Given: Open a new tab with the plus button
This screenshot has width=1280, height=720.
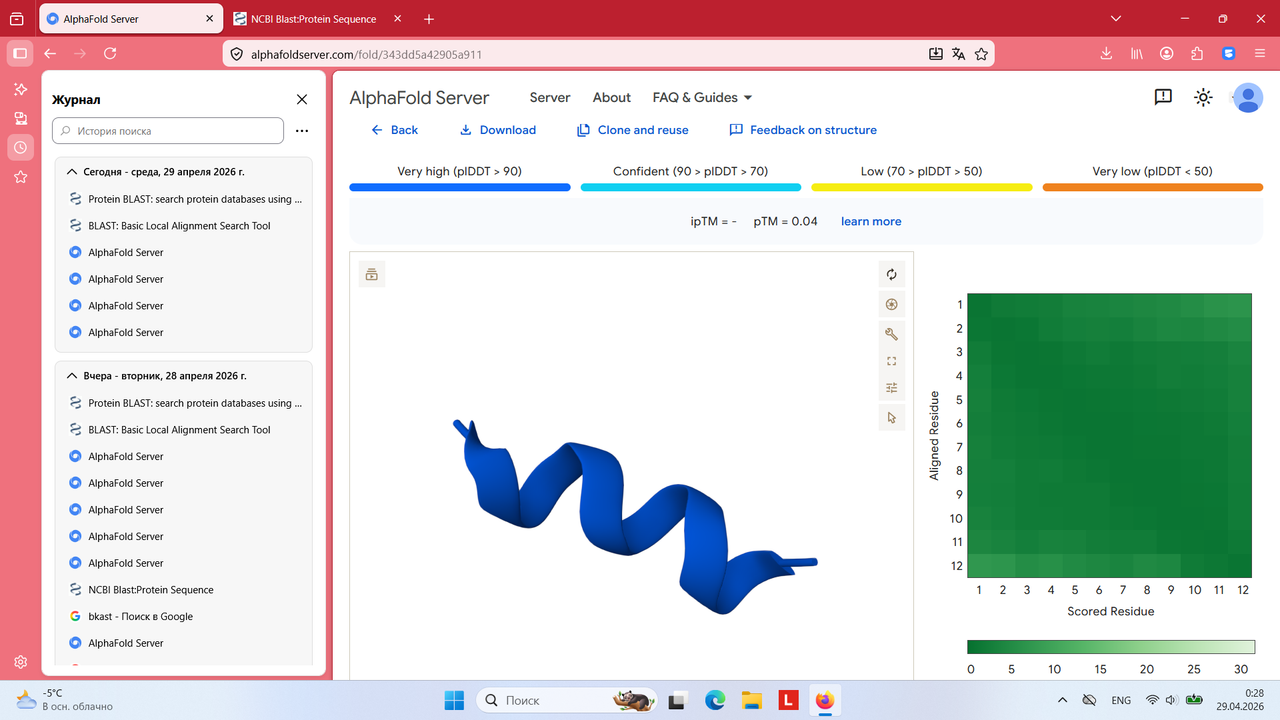Looking at the screenshot, I should [429, 19].
